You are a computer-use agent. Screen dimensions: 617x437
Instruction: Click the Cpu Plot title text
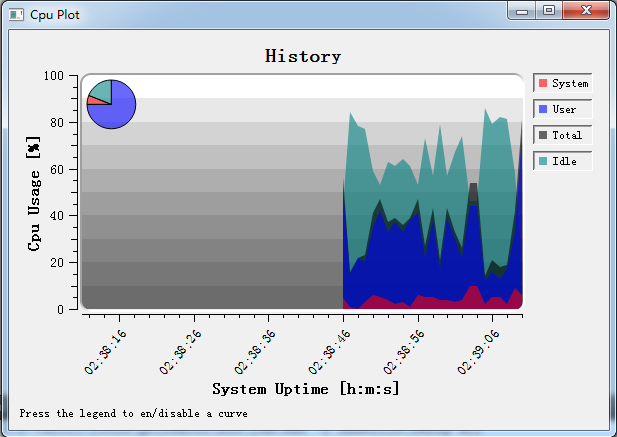(x=55, y=15)
